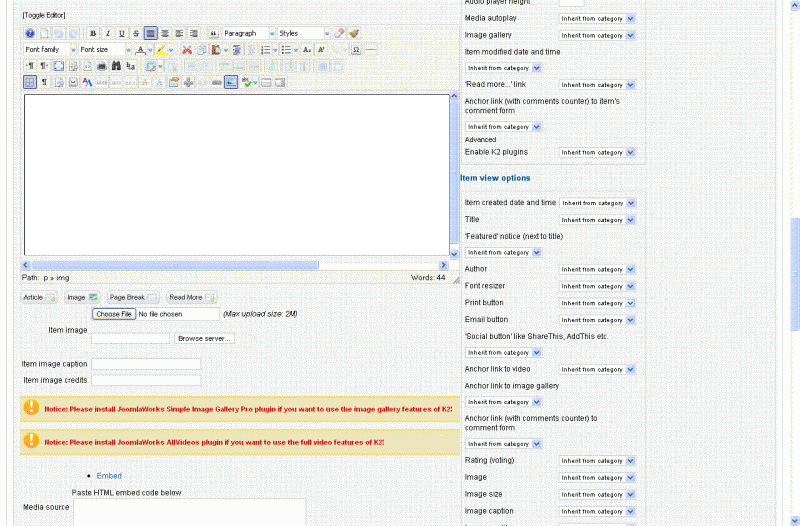Click the yellow highlight color icon
The image size is (800, 526).
[161, 50]
